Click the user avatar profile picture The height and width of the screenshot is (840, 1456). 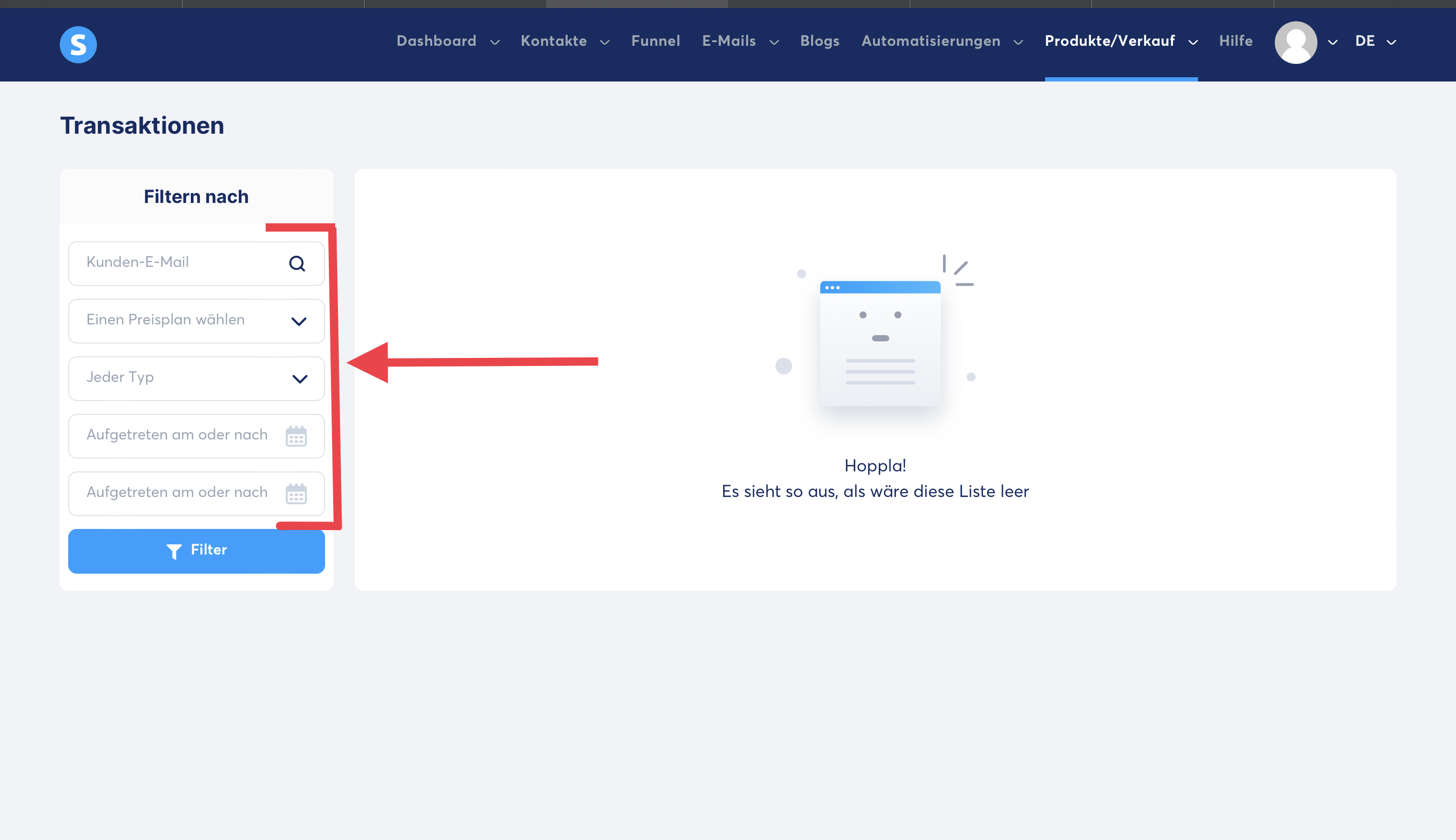(x=1296, y=43)
